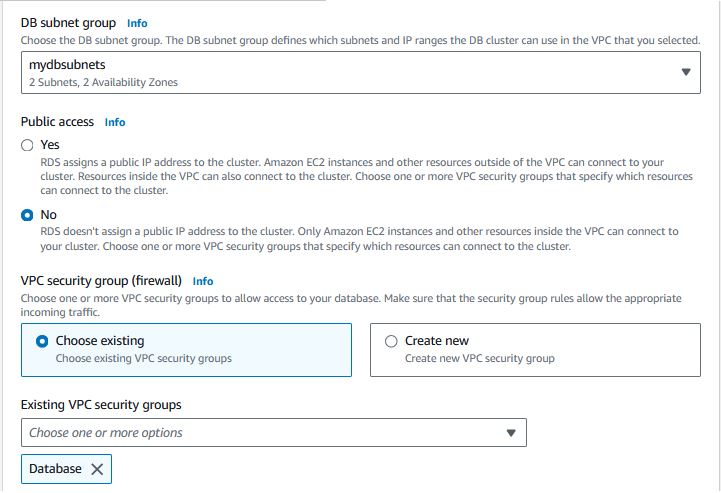The image size is (721, 493).
Task: Open Info next to VPC security group
Action: tap(203, 281)
